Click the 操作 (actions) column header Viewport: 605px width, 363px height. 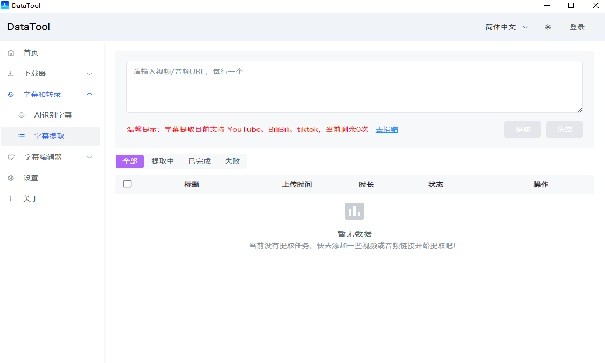[x=541, y=184]
